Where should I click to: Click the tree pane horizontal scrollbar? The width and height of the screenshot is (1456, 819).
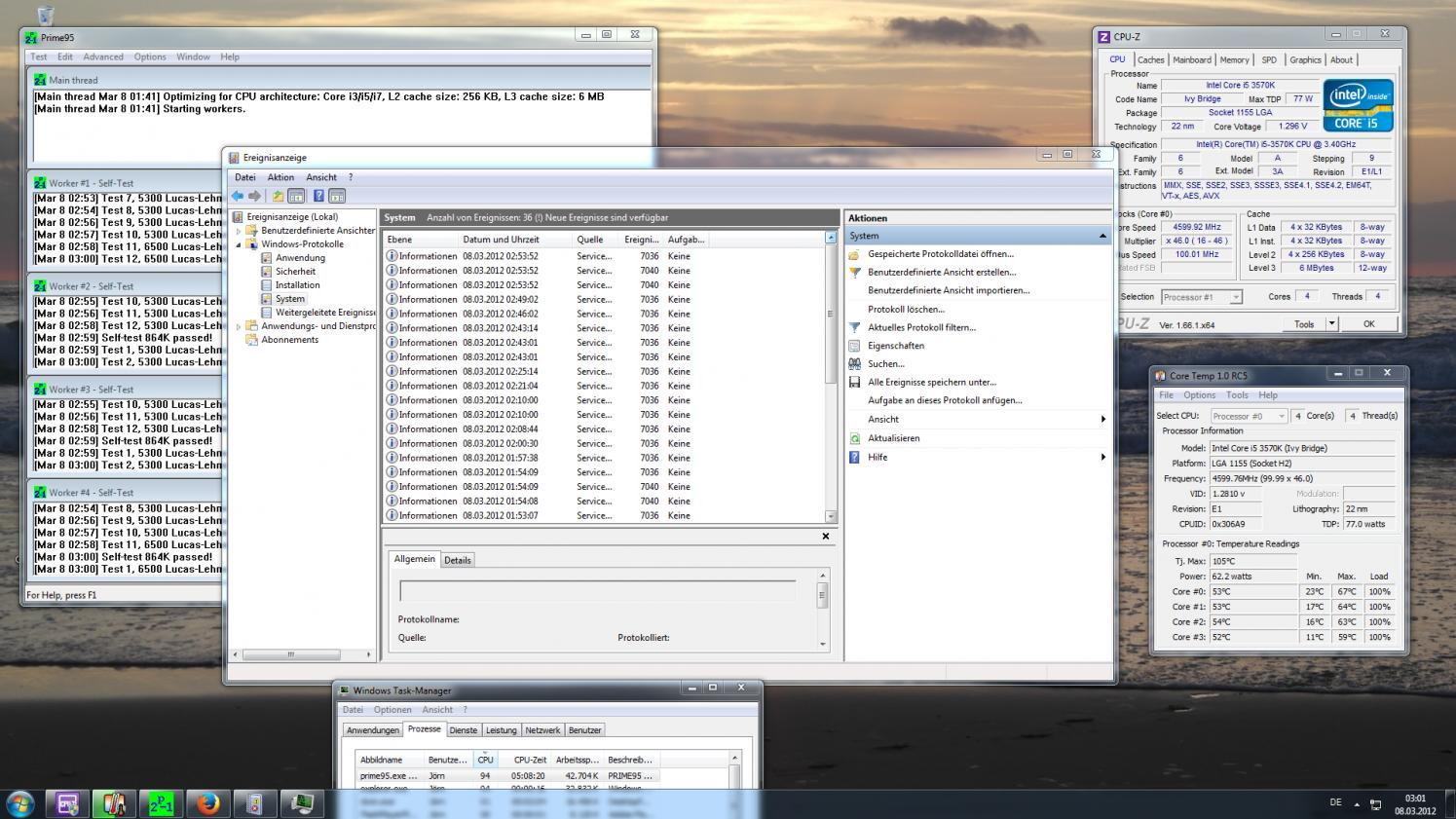click(x=301, y=654)
